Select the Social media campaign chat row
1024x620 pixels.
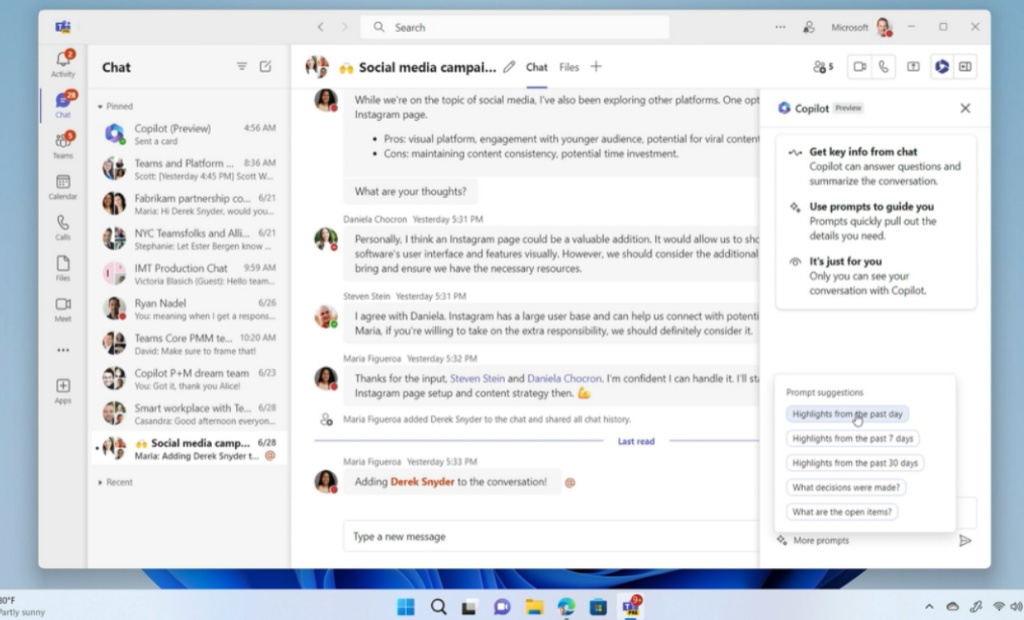[x=189, y=448]
